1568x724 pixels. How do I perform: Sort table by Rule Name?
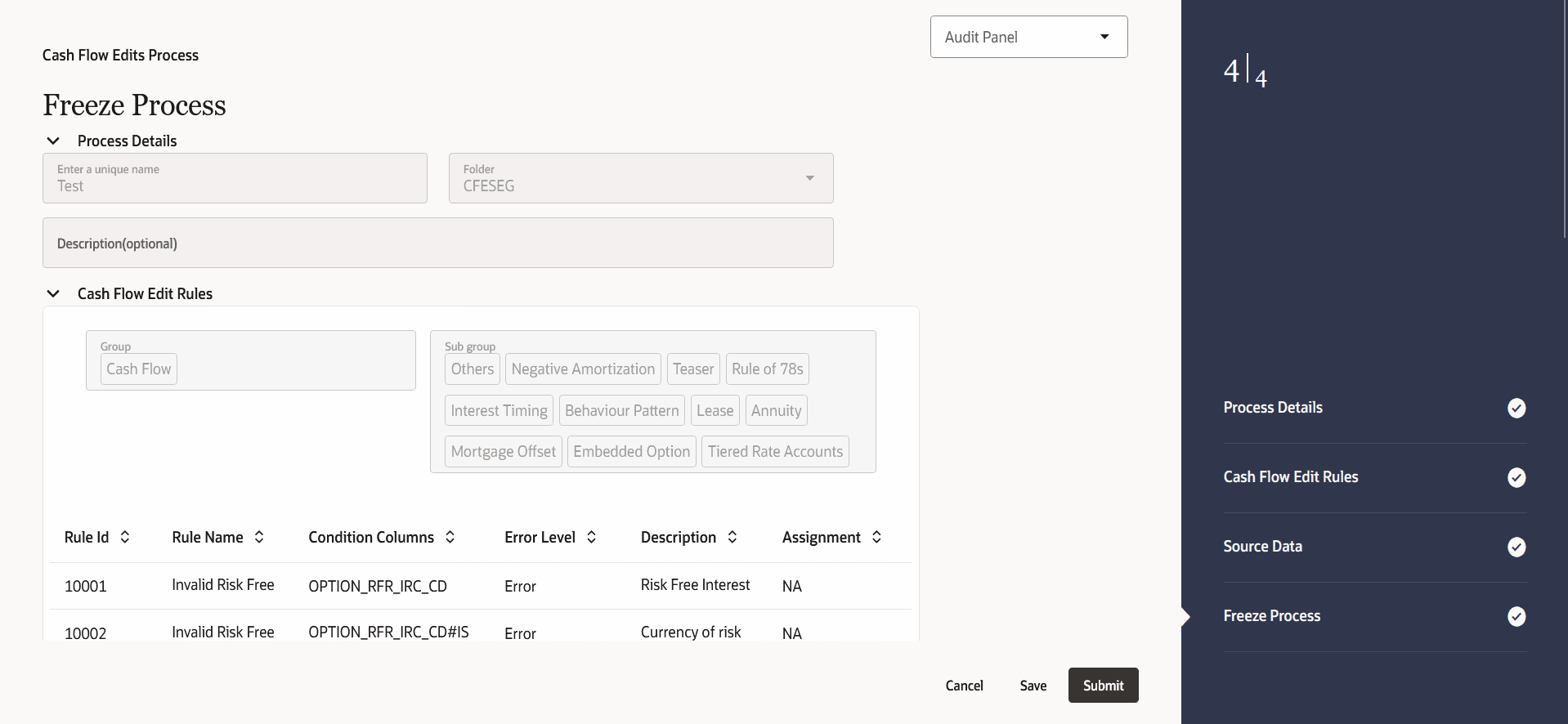point(259,537)
